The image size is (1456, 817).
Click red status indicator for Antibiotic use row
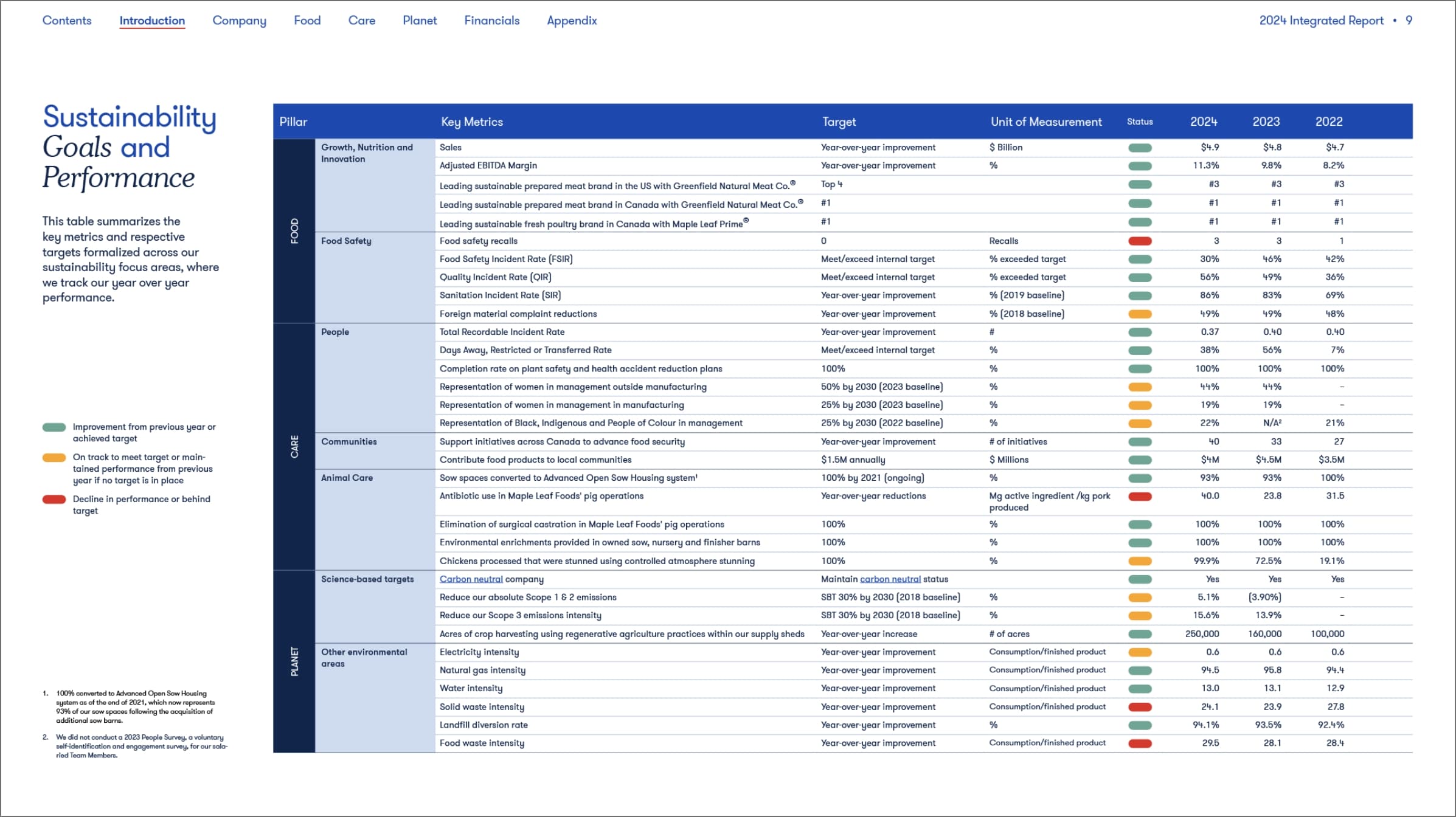tap(1140, 497)
